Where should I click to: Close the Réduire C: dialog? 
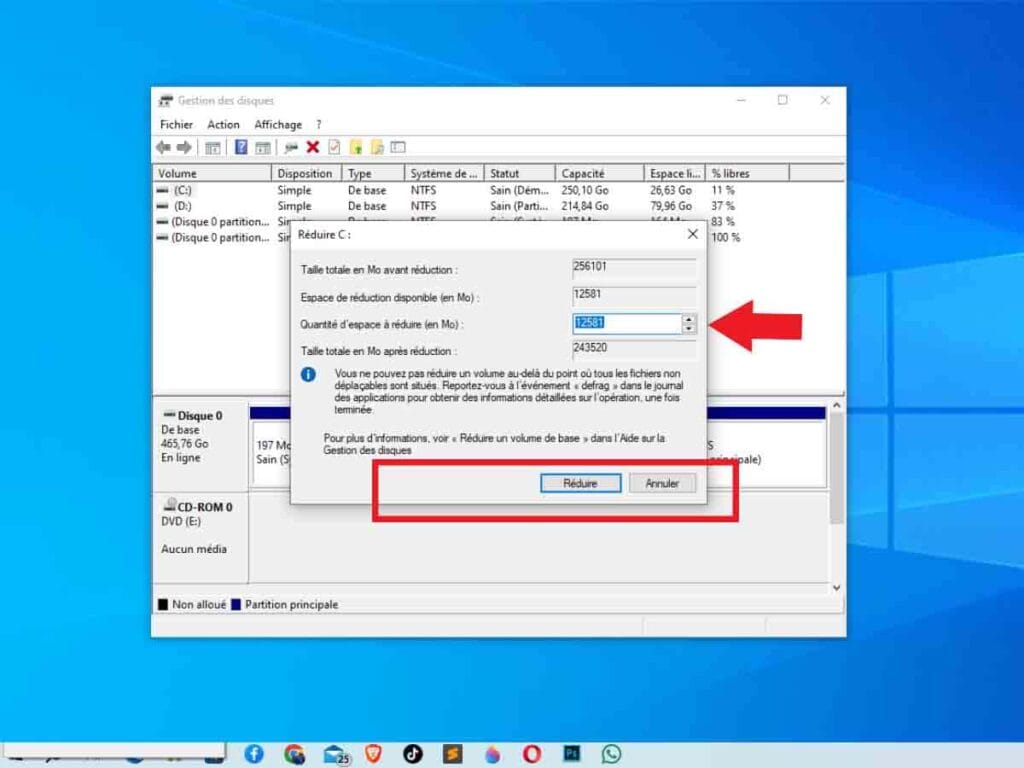(692, 234)
